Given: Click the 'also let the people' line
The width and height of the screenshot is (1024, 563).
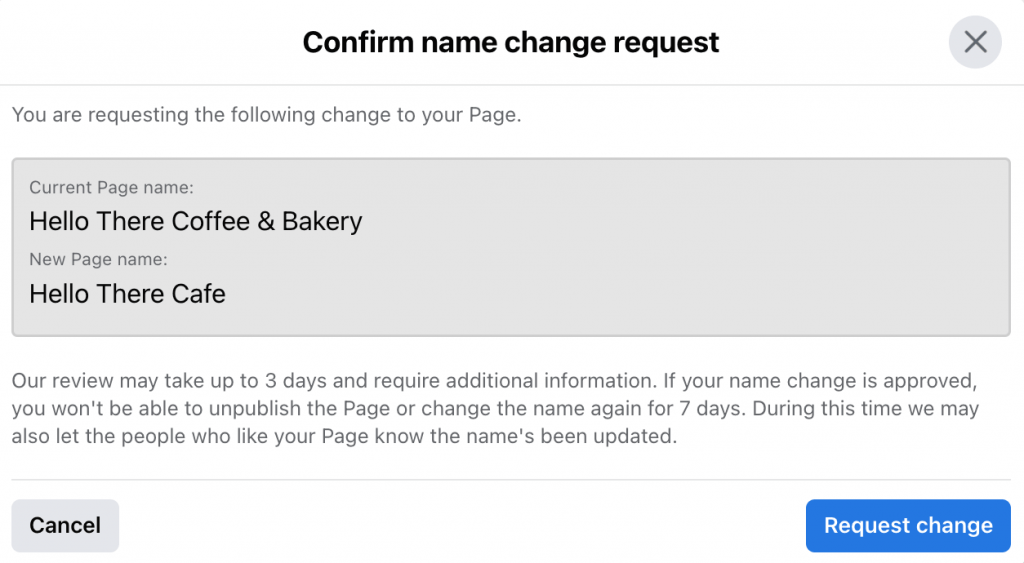Looking at the screenshot, I should coord(344,436).
